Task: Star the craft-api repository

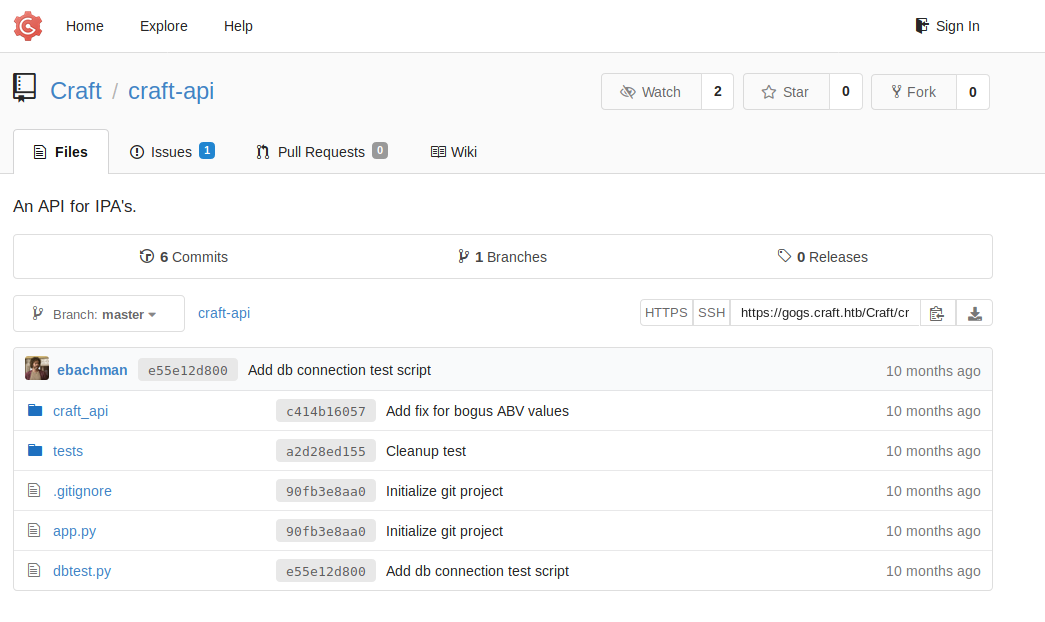Action: click(786, 92)
